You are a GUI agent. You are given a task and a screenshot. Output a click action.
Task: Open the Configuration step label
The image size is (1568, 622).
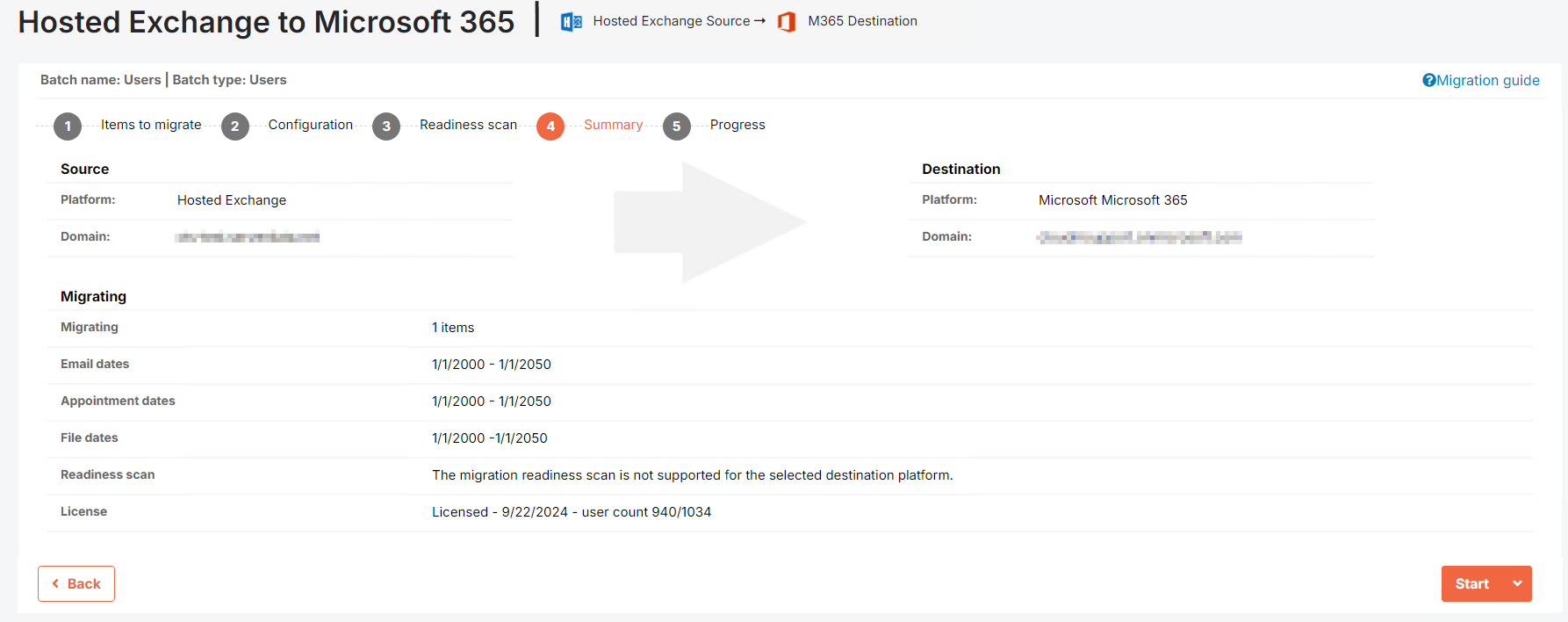click(x=311, y=125)
